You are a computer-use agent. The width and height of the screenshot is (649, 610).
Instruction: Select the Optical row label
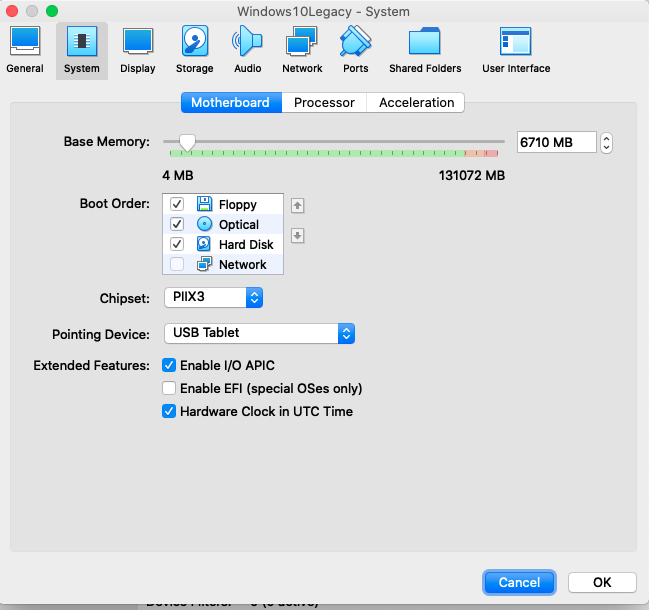239,225
